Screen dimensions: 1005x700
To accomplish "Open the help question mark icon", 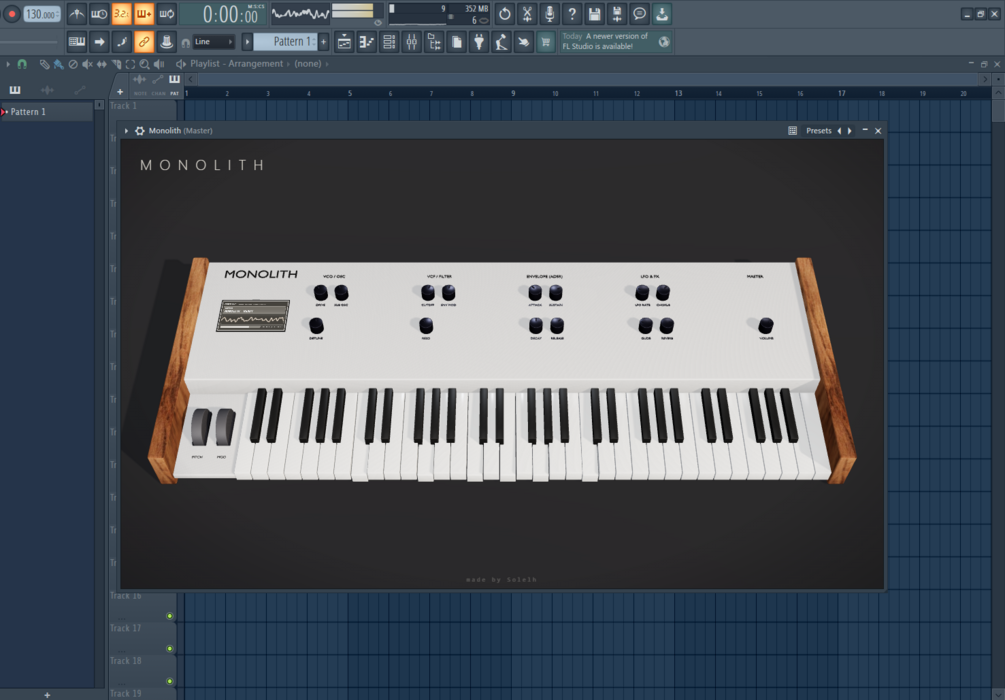I will (572, 13).
